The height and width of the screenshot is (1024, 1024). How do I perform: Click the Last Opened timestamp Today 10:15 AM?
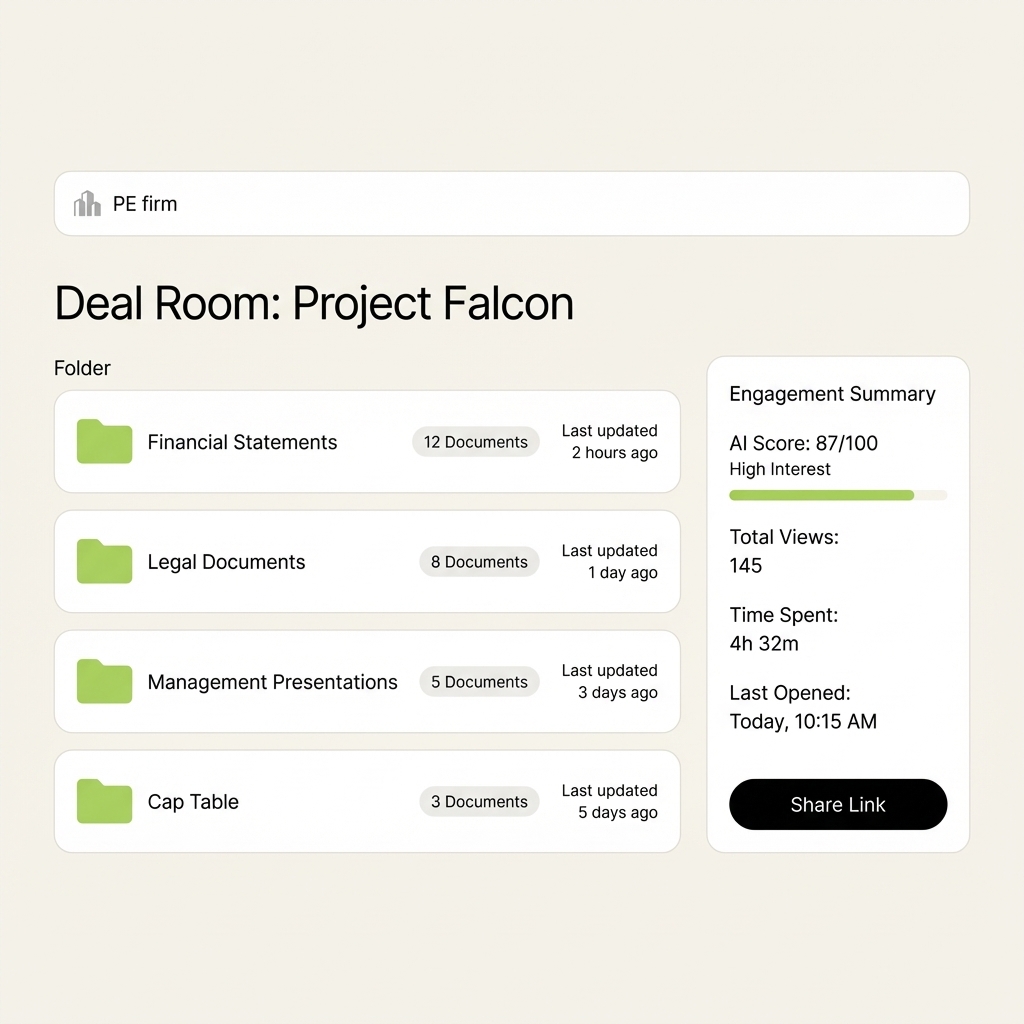[x=802, y=721]
